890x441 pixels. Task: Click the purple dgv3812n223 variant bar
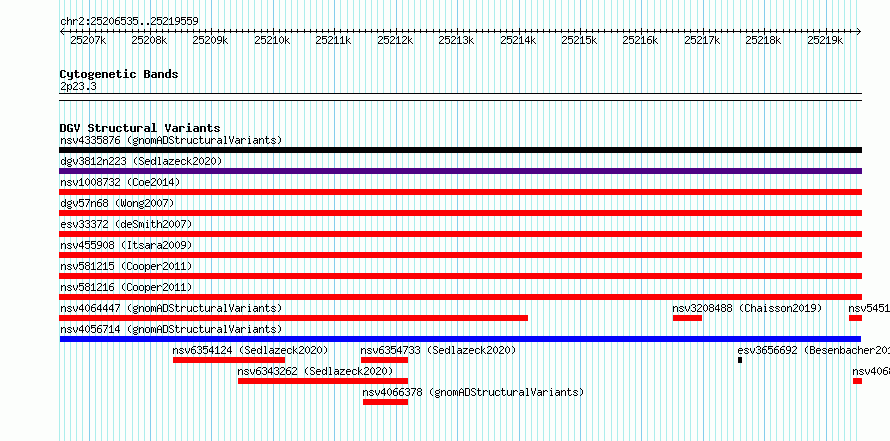pos(460,171)
